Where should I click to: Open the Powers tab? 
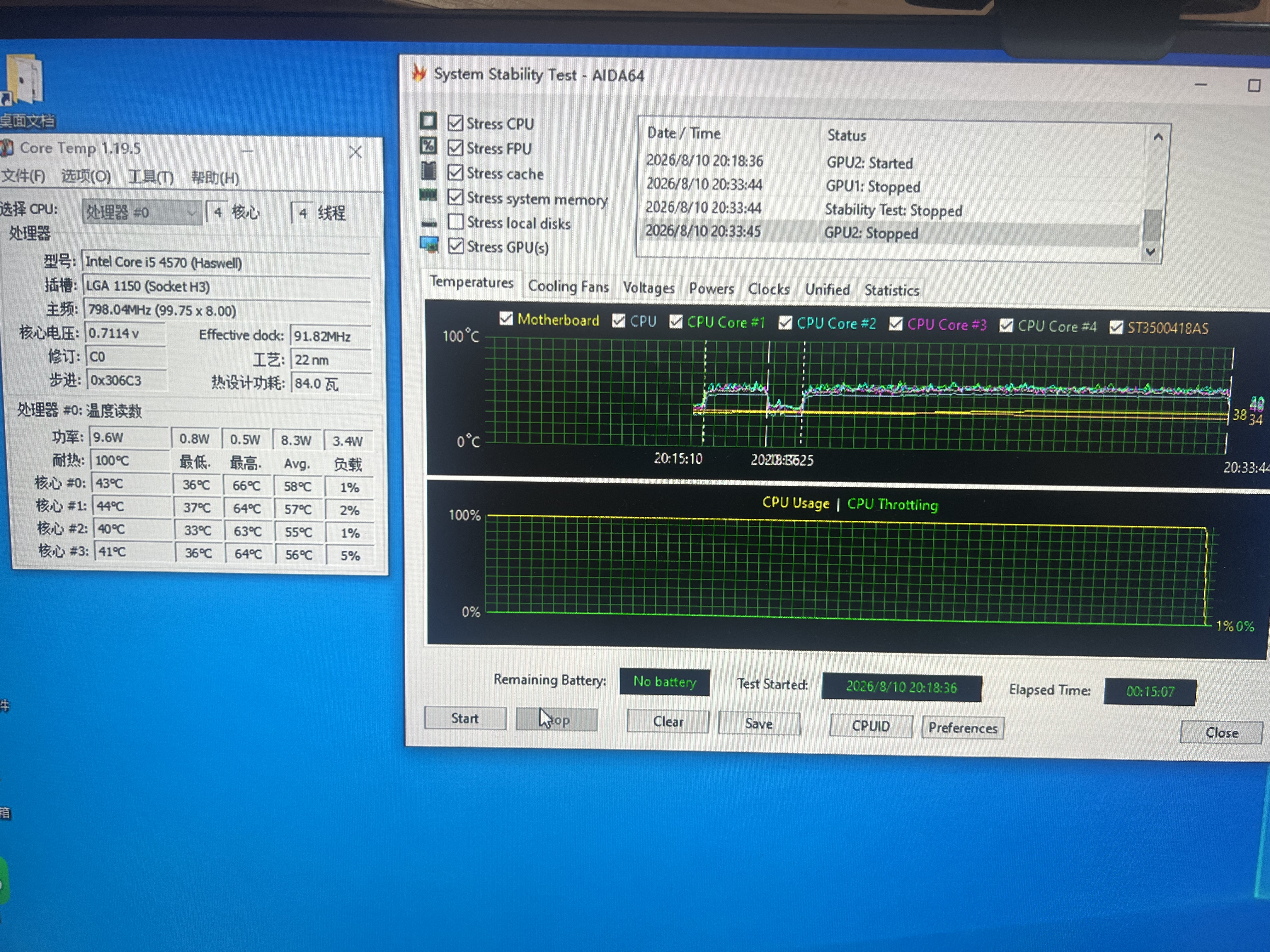click(x=711, y=289)
